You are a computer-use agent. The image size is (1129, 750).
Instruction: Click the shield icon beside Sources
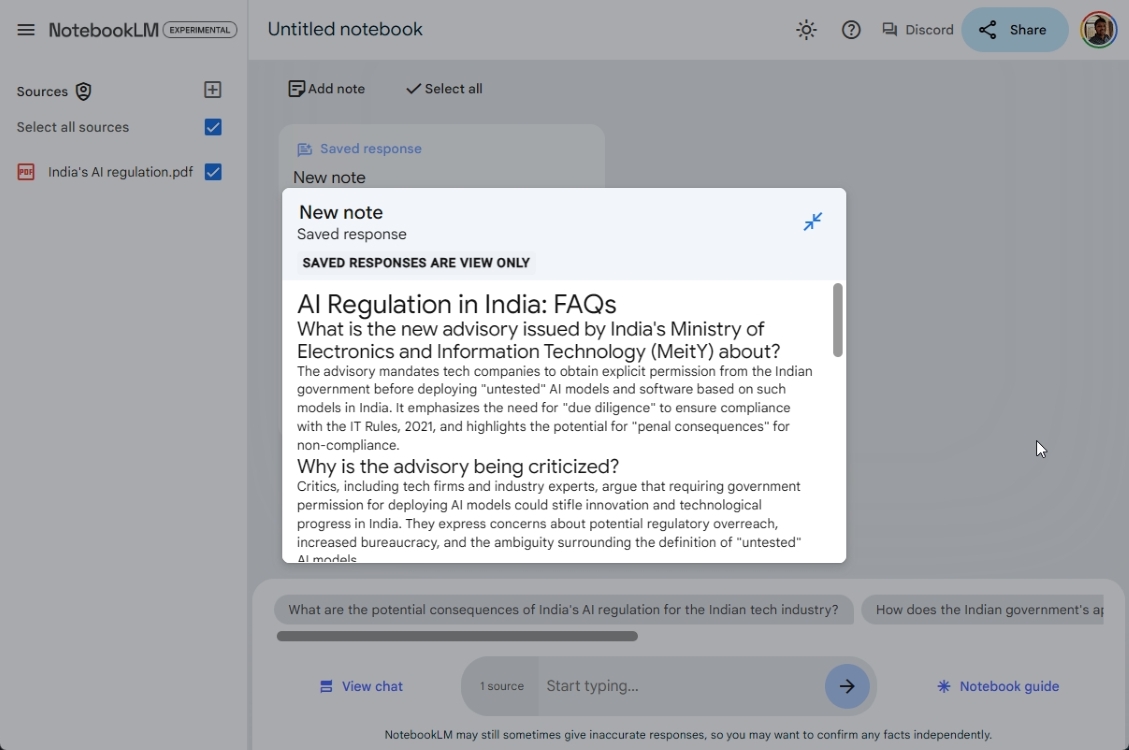click(85, 91)
